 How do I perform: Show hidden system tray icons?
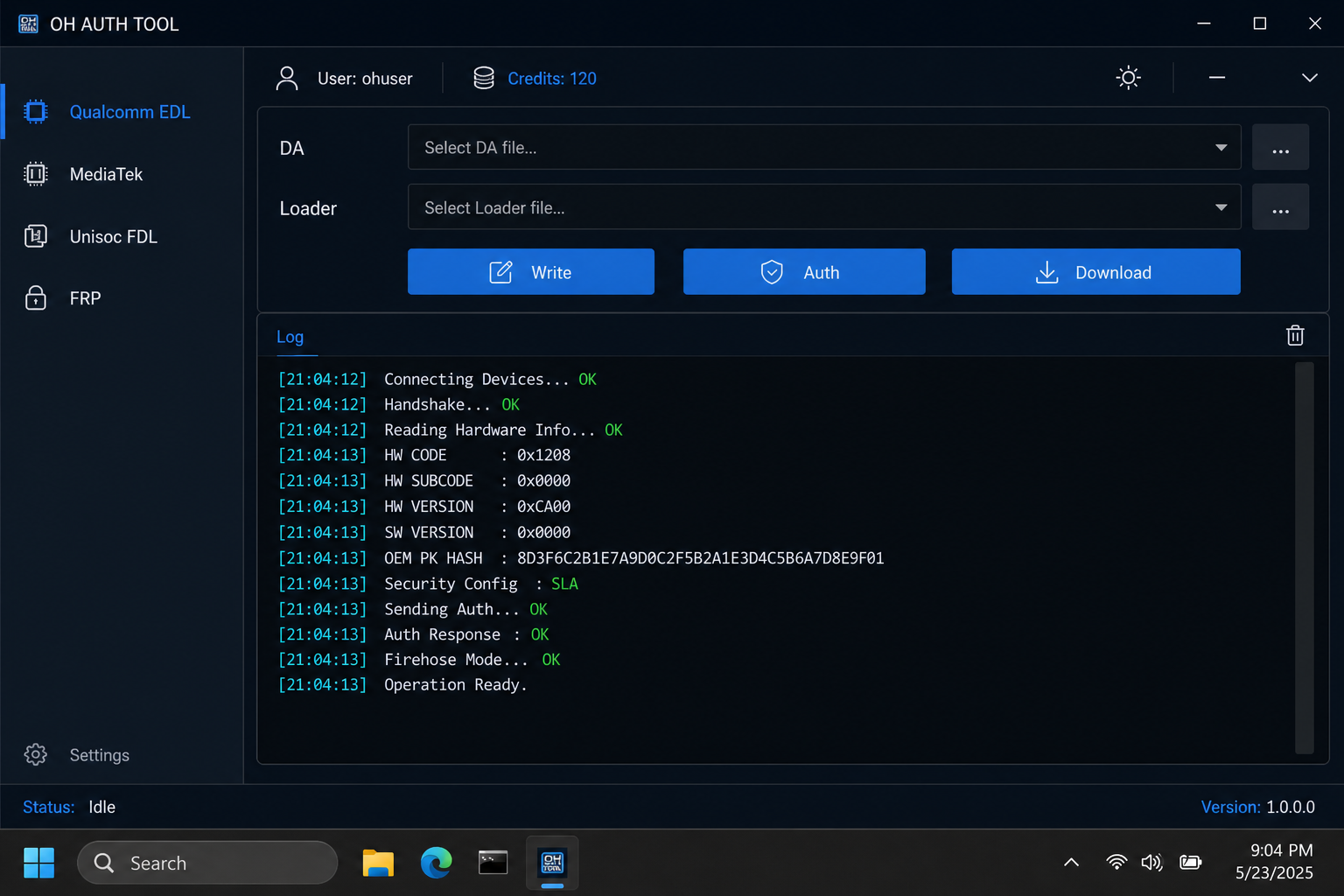pos(1071,863)
